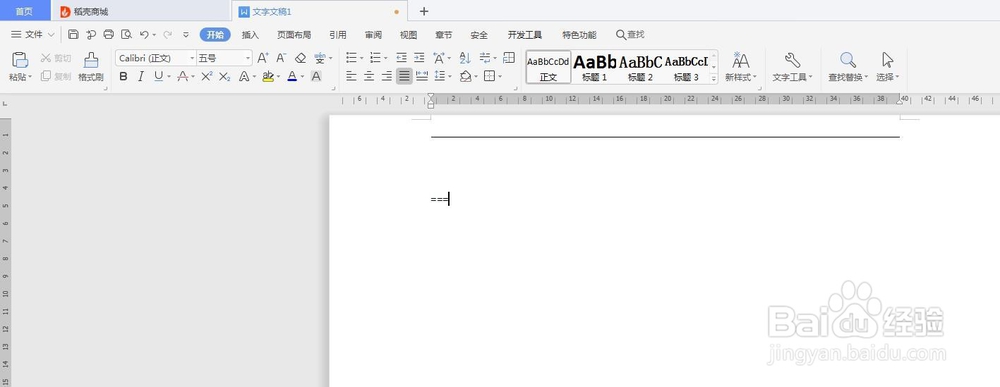Screen dimensions: 1000x387
Task: Open the 开发工具 (Developer) tab
Action: pos(525,35)
